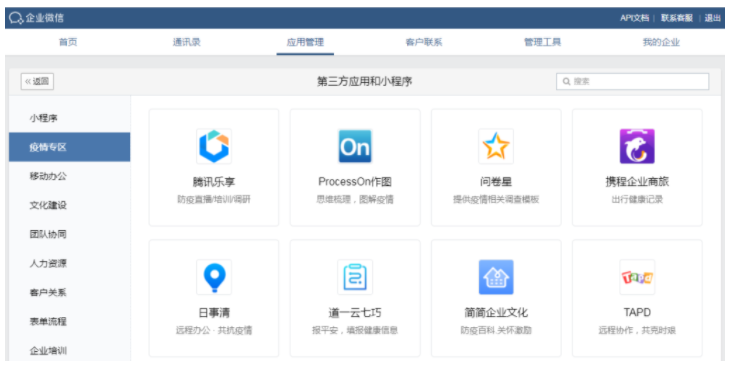Select 企业培训 category in sidebar
This screenshot has height=374, width=733.
point(70,350)
